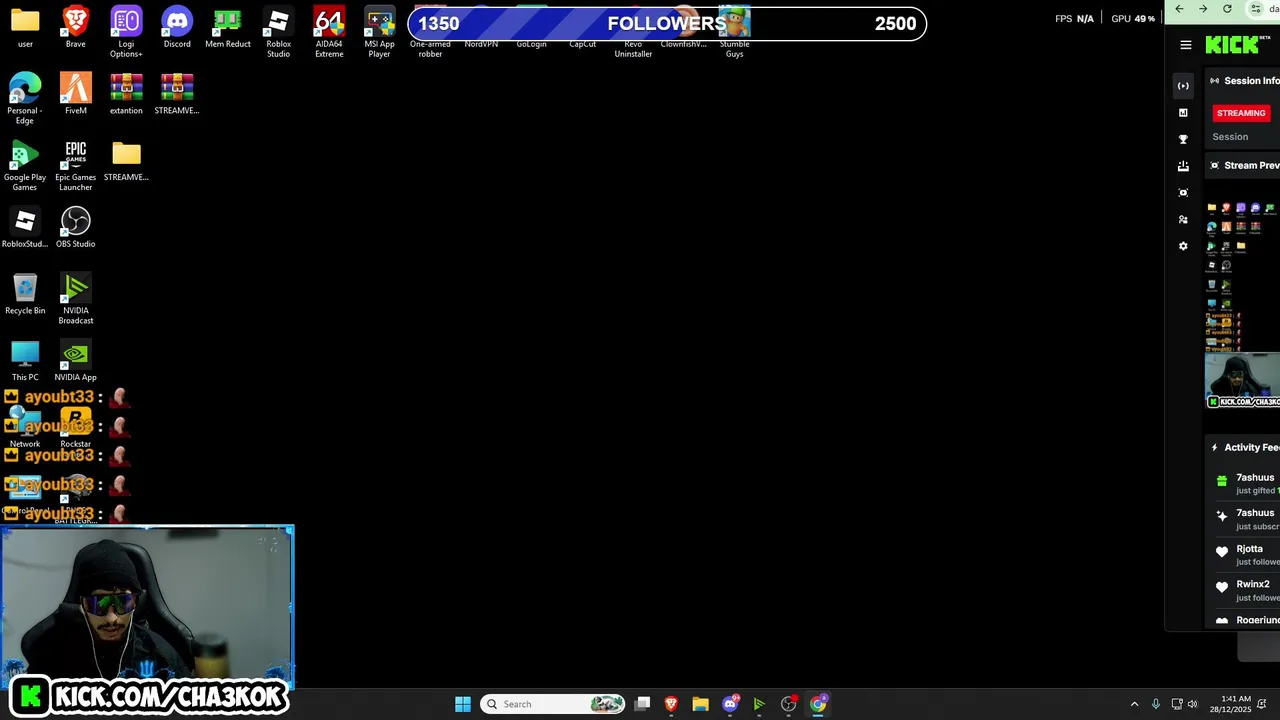Select the NVIDIA App desktop icon
Viewport: 1280px width, 720px height.
(76, 360)
